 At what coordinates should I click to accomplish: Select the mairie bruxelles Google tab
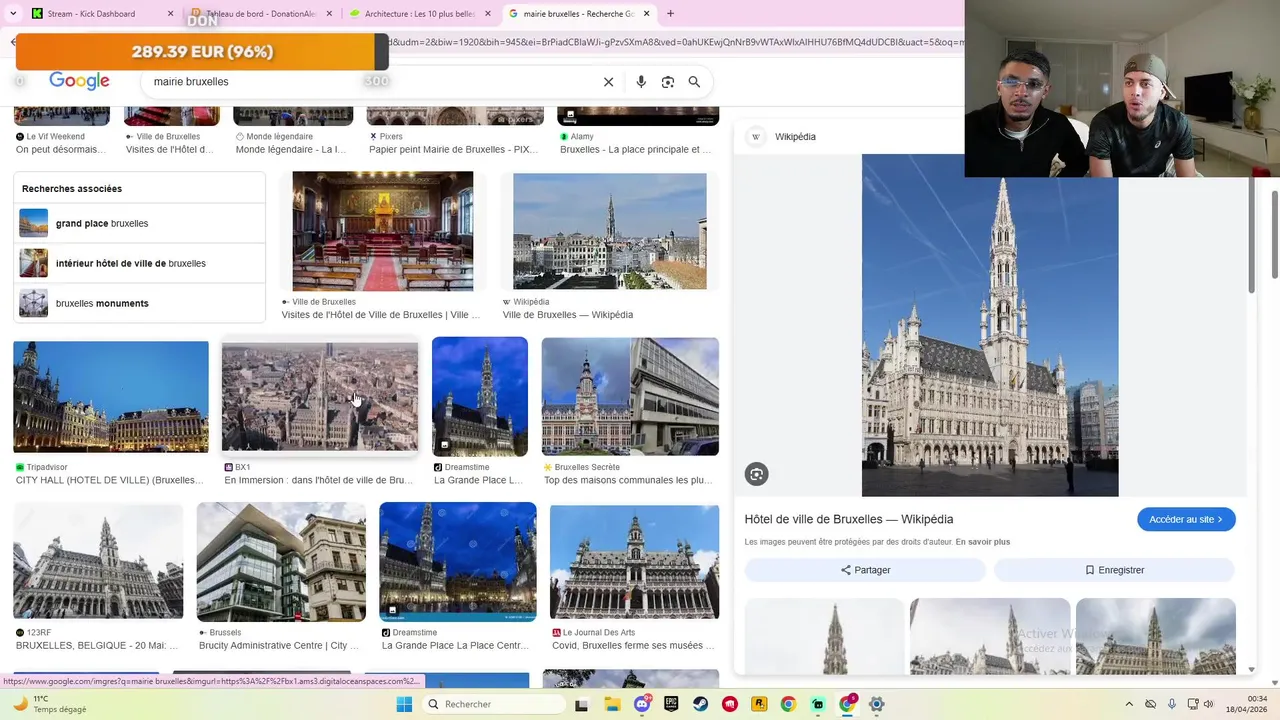(578, 14)
